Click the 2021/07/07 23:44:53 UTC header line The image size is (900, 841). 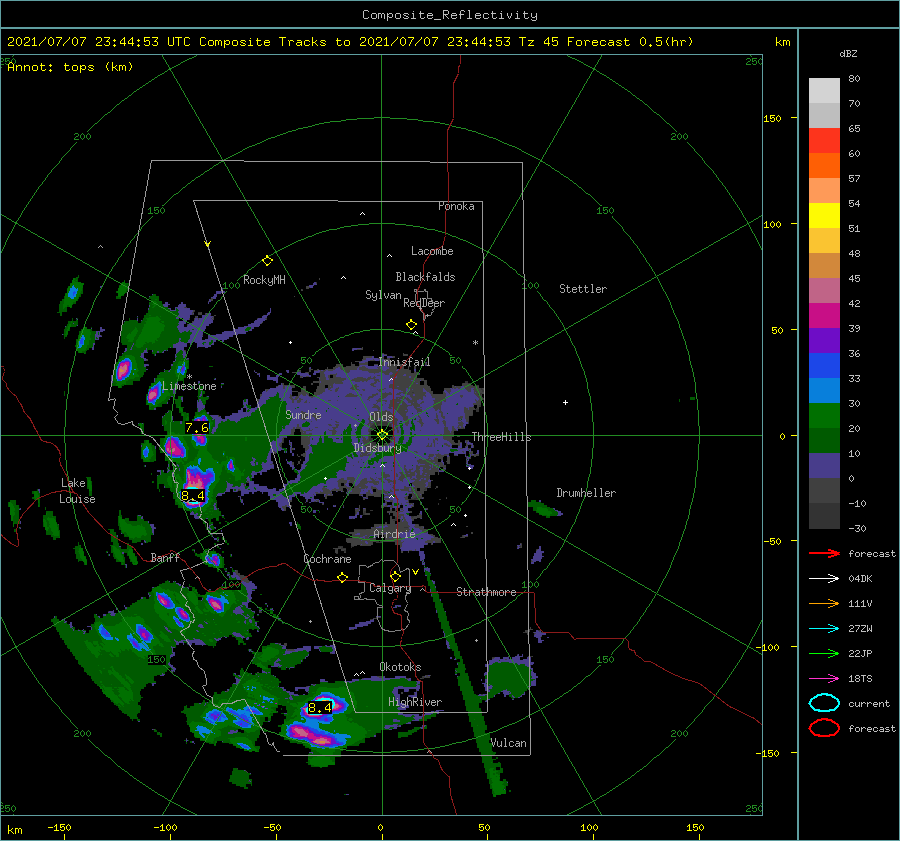coord(350,42)
